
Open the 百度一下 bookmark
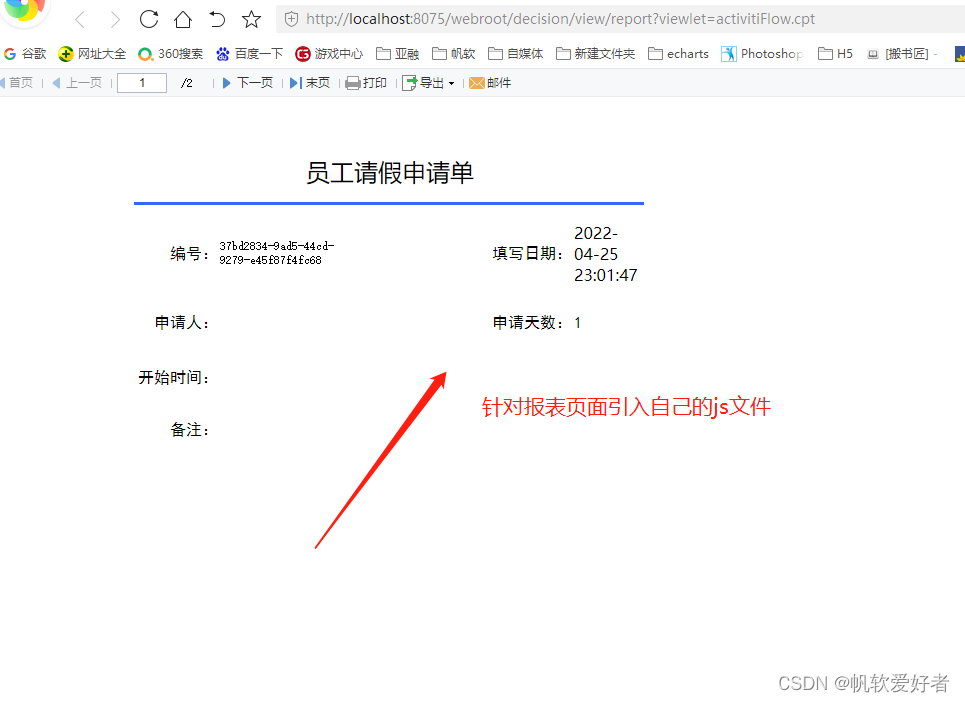coord(249,54)
